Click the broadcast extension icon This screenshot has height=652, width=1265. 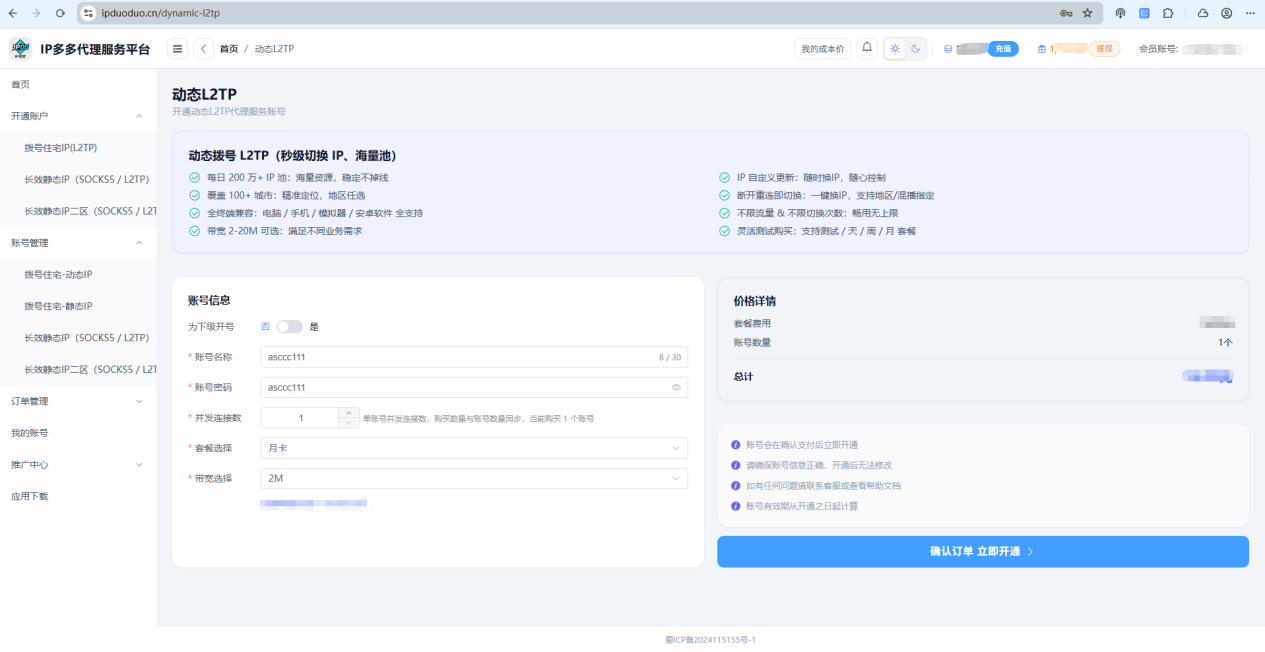(1120, 13)
